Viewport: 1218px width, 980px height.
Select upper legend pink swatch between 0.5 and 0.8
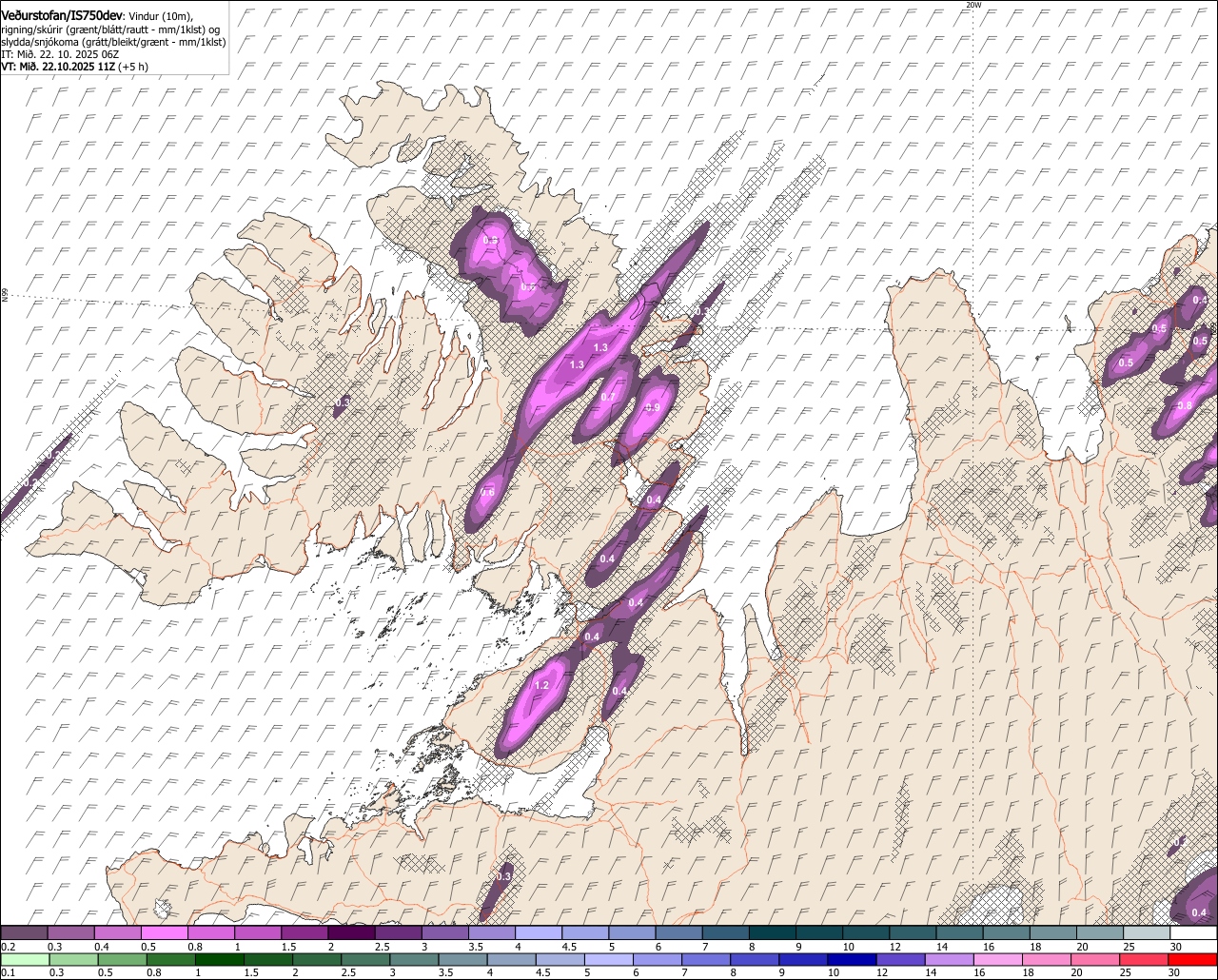[x=164, y=932]
